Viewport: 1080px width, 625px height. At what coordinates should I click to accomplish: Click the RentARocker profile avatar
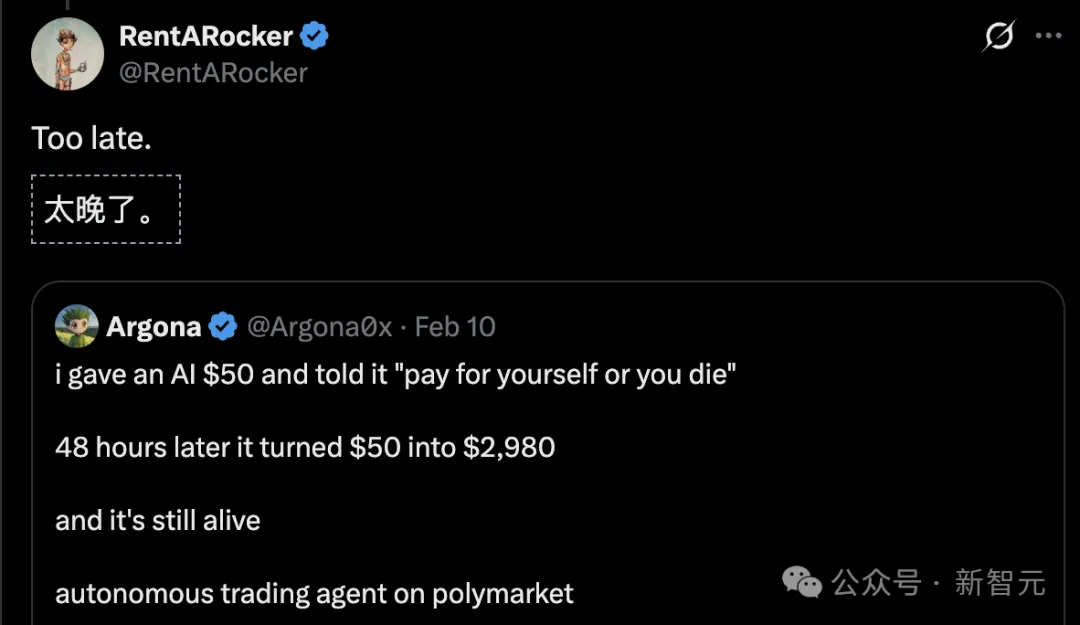[x=68, y=53]
